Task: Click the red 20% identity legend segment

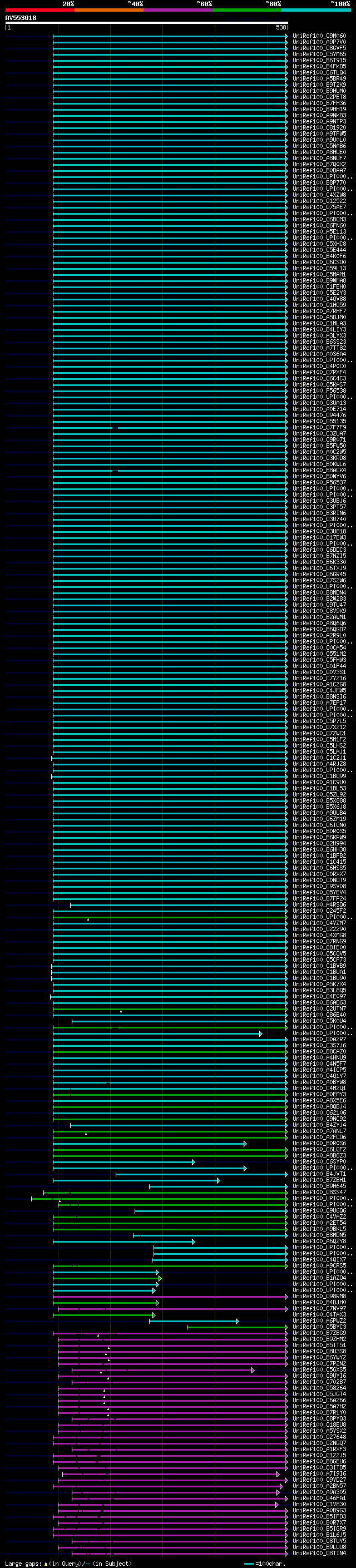Action: 39,11
